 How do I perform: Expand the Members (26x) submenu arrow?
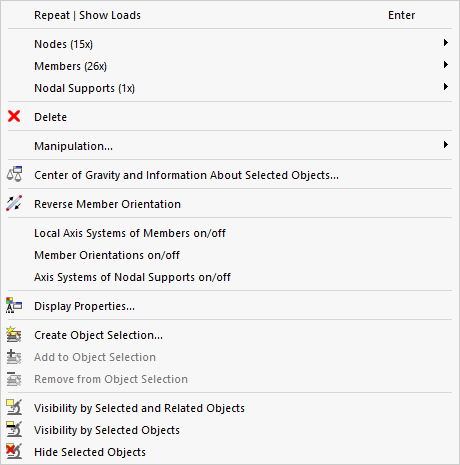point(446,65)
